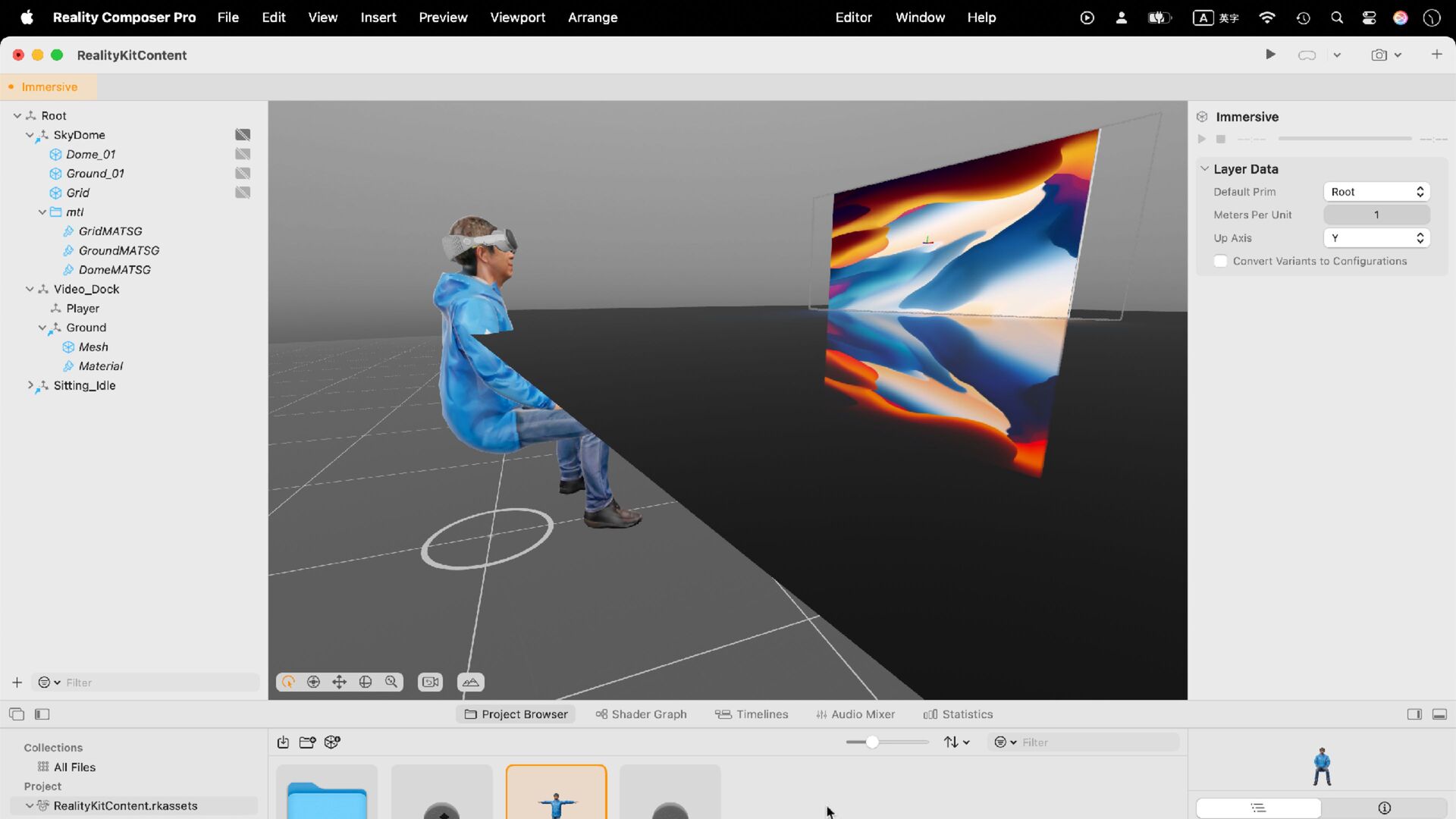
Task: Open the Insert menu
Action: tap(378, 17)
